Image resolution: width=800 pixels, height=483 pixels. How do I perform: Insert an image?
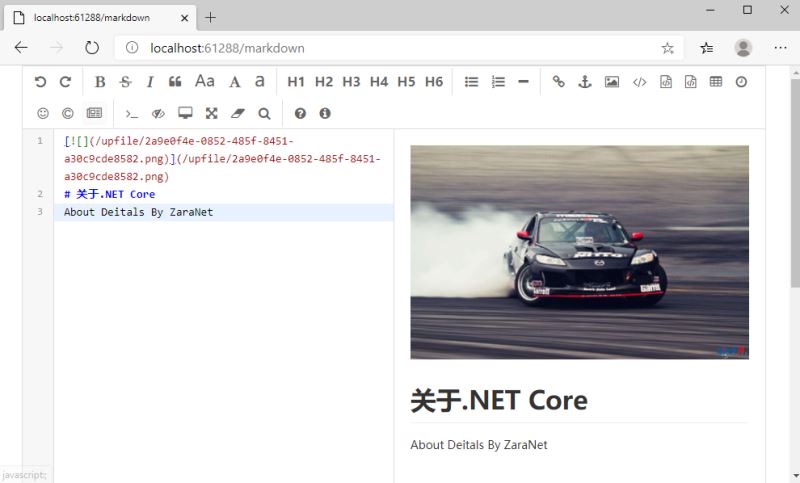pyautogui.click(x=612, y=82)
